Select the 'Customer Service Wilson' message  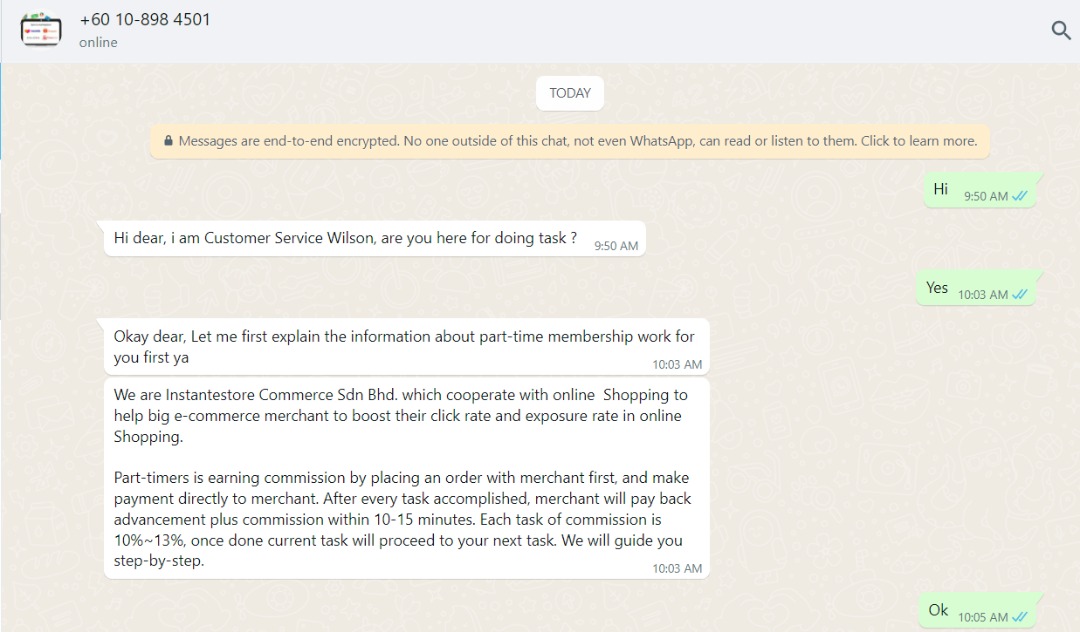click(x=375, y=238)
